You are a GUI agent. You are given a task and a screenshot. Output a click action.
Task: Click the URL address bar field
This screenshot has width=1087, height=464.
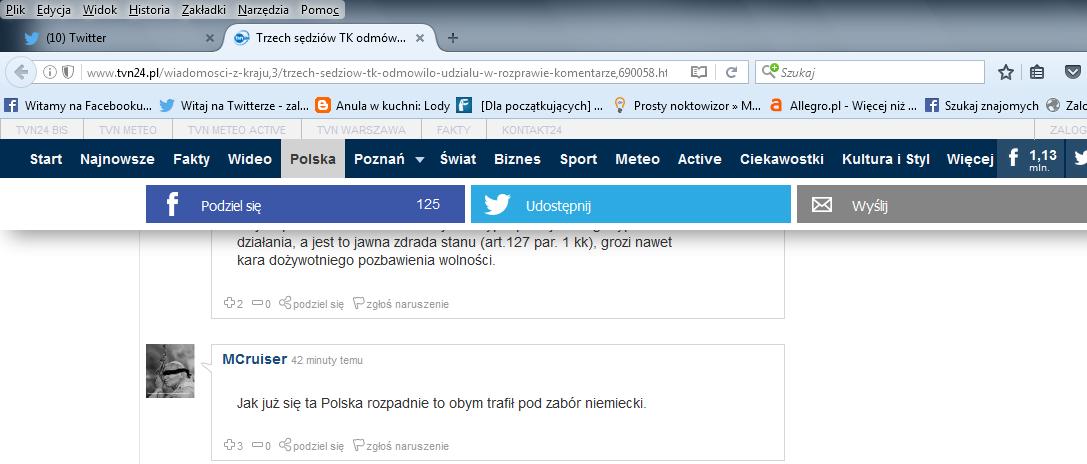click(x=376, y=72)
